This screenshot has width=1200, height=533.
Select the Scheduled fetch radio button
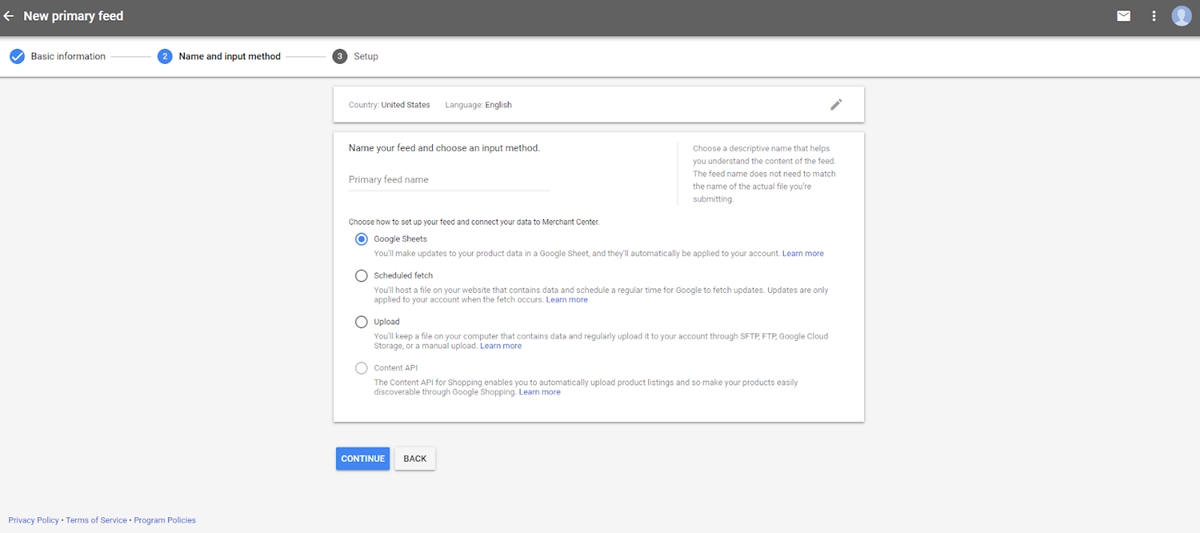click(361, 275)
